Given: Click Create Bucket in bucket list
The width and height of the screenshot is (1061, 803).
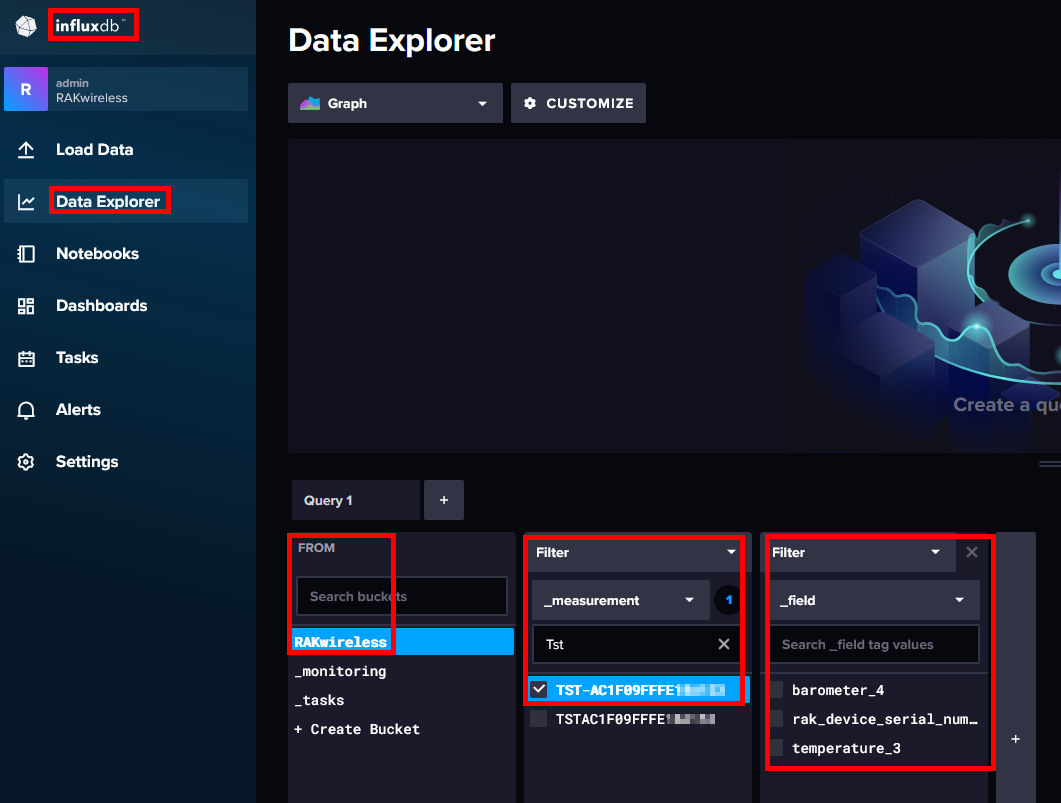Looking at the screenshot, I should click(x=357, y=729).
